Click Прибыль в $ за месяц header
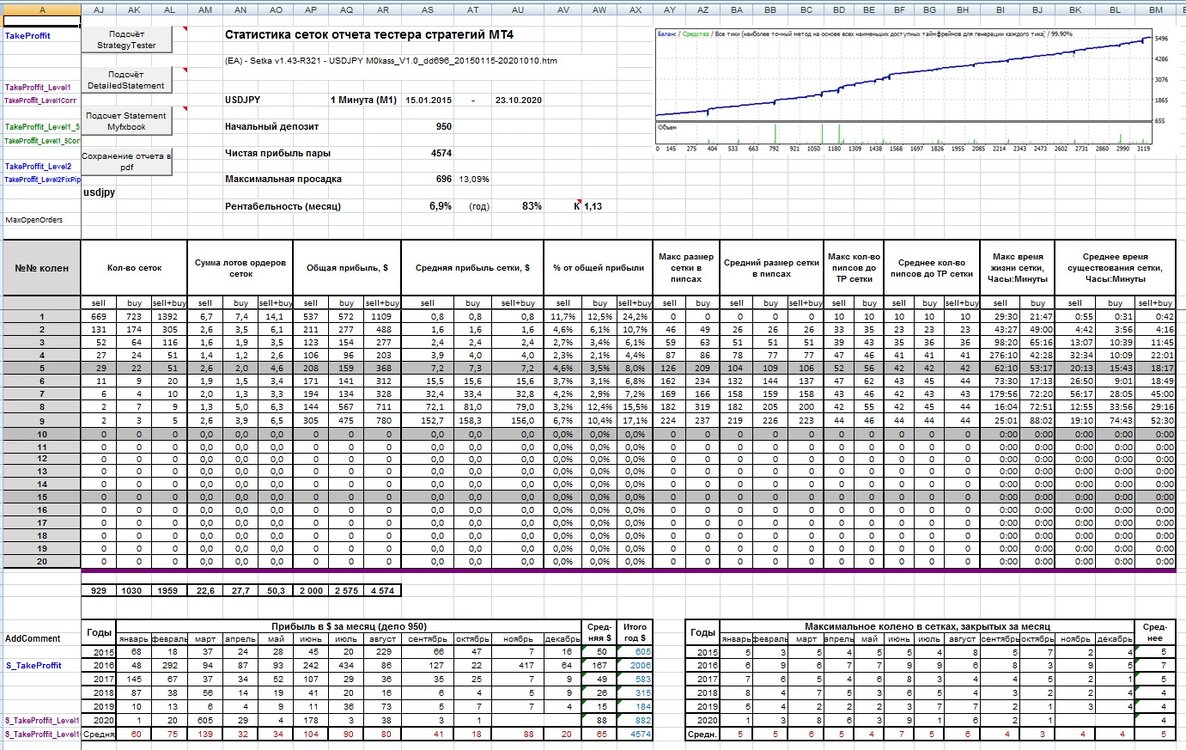Viewport: 1186px width, 750px height. pos(349,626)
